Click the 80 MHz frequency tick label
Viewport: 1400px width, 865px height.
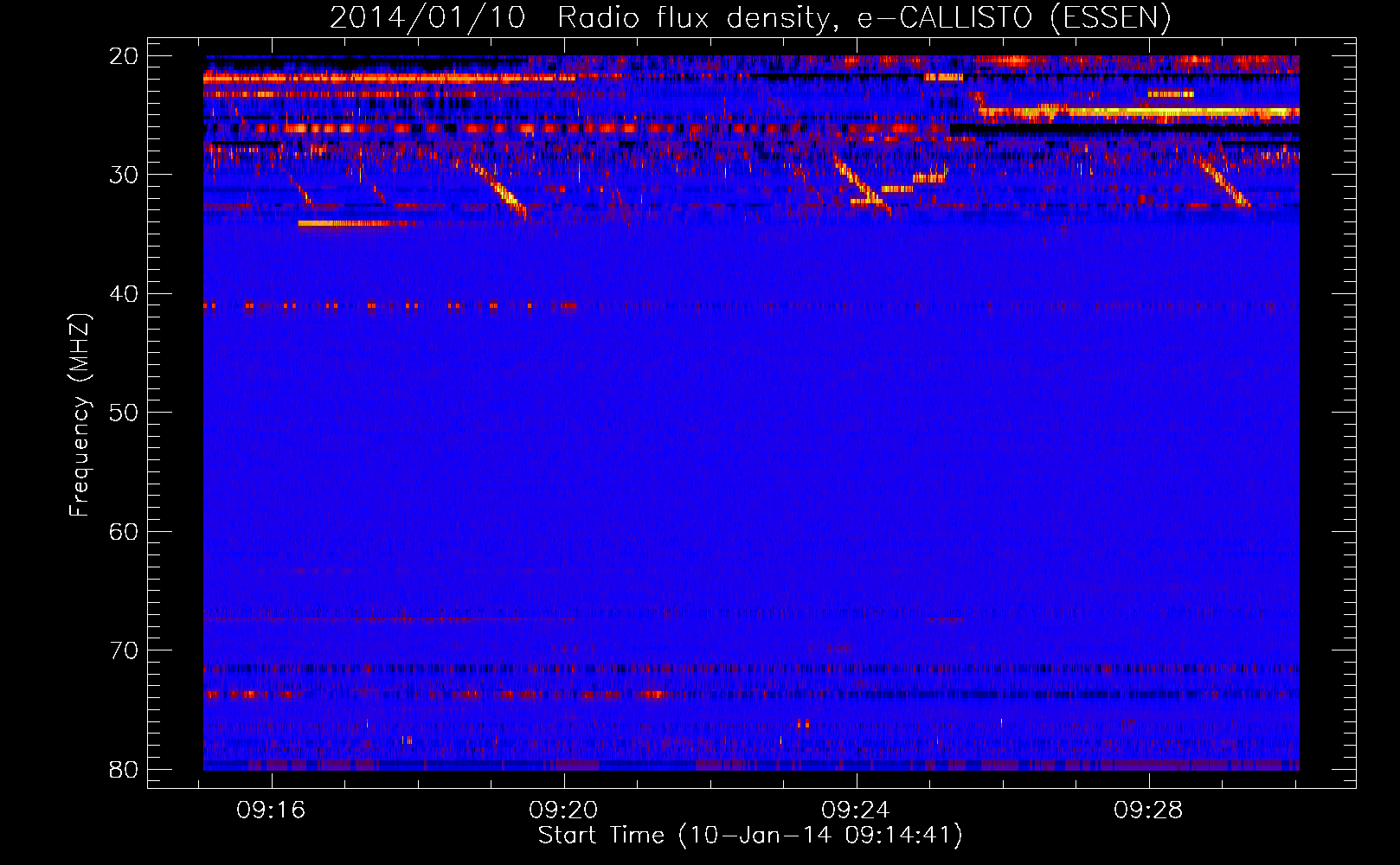tap(124, 770)
